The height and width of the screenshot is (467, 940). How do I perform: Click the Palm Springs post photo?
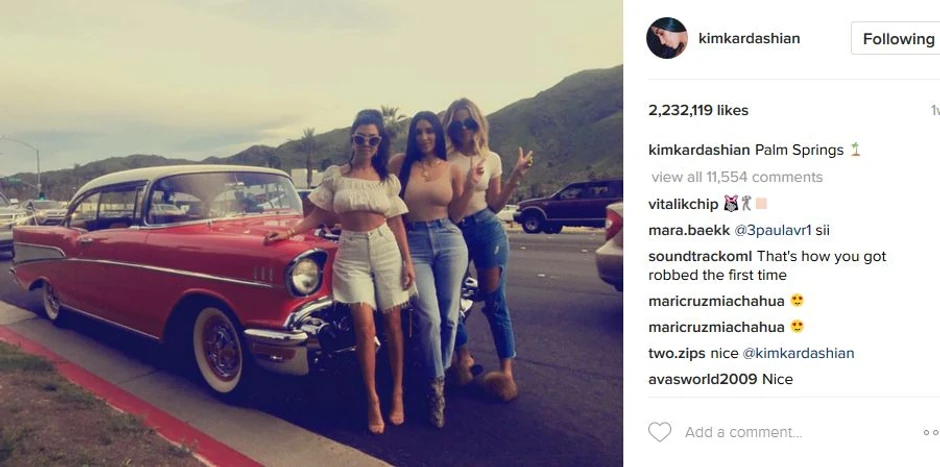click(311, 233)
